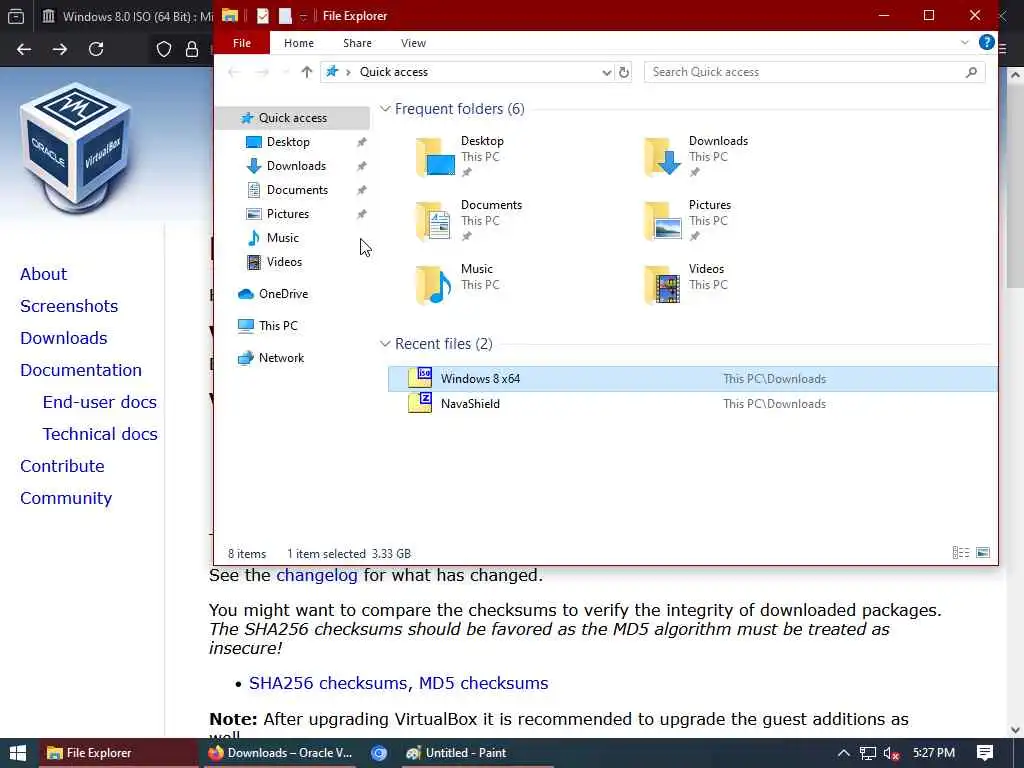The height and width of the screenshot is (768, 1024).
Task: Open the View ribbon tab
Action: [413, 43]
